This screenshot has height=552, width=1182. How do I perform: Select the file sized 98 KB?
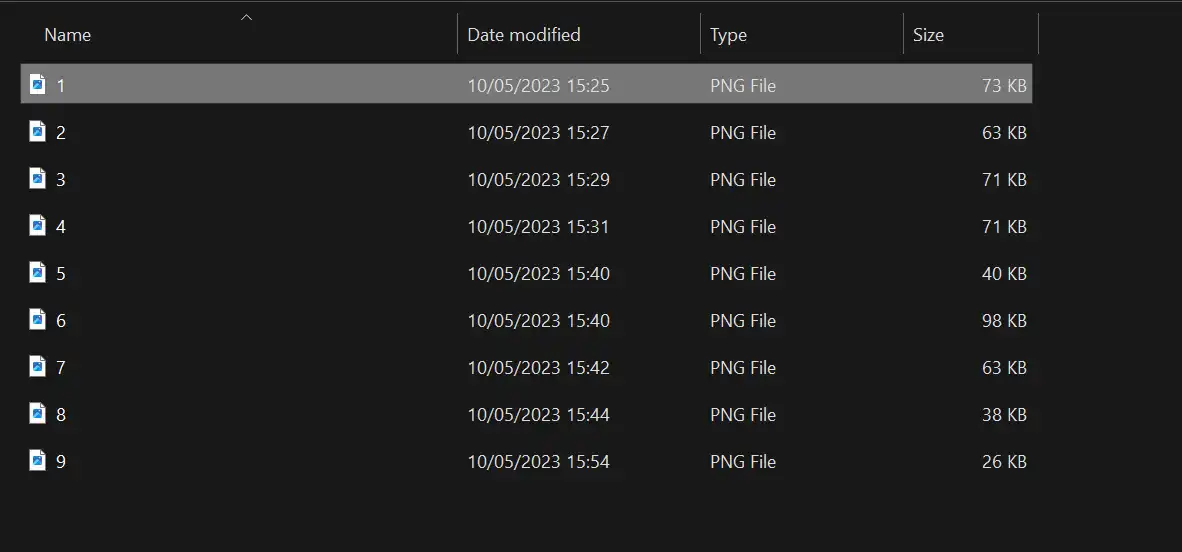(x=526, y=320)
